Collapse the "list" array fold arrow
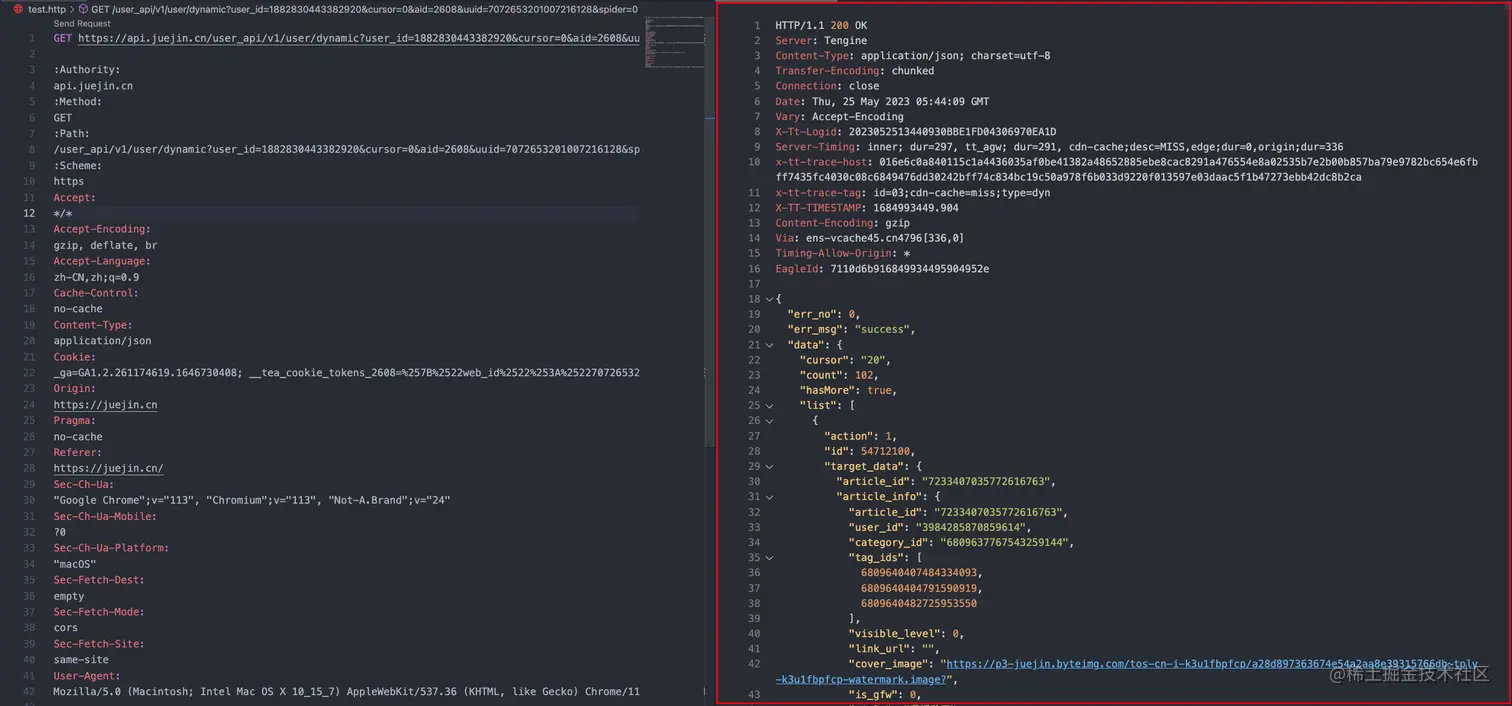Viewport: 1512px width, 706px height. point(769,406)
